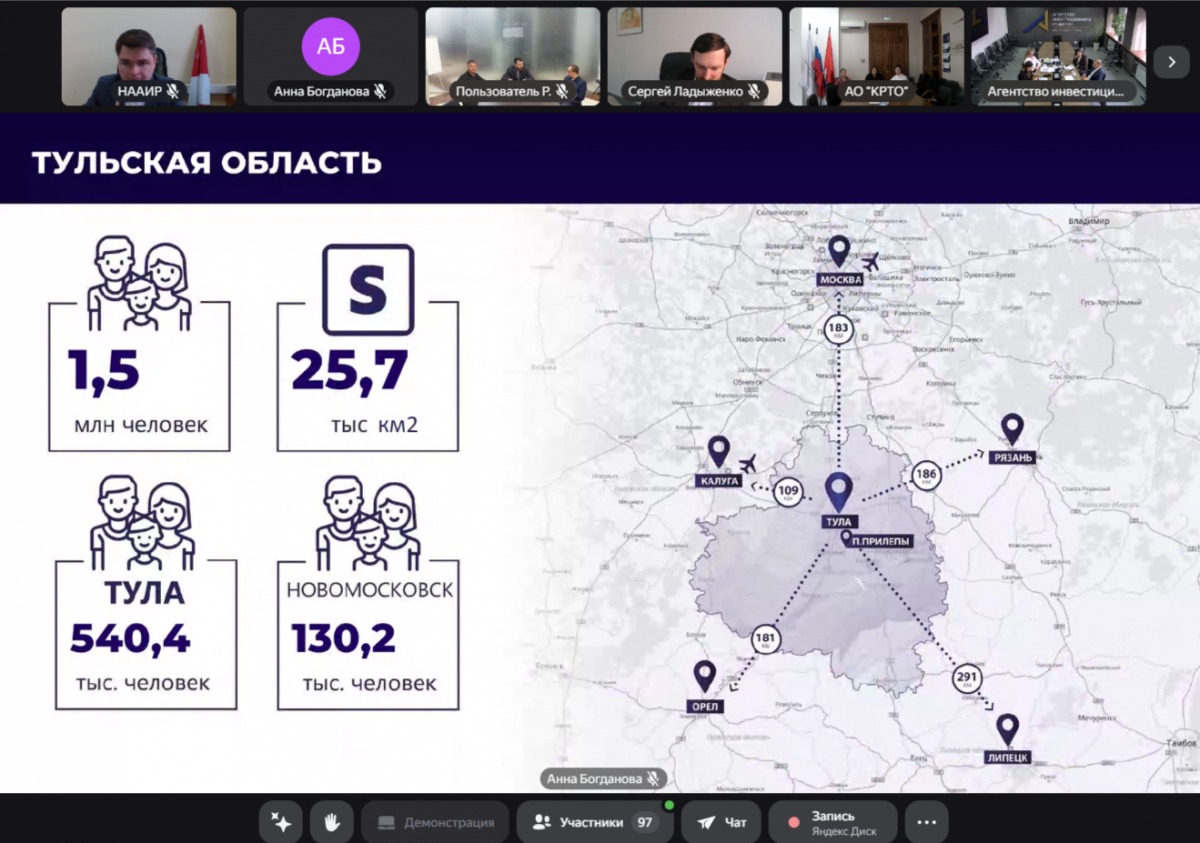Select the НААИР participant video tile
This screenshot has height=843, width=1200.
pyautogui.click(x=149, y=56)
